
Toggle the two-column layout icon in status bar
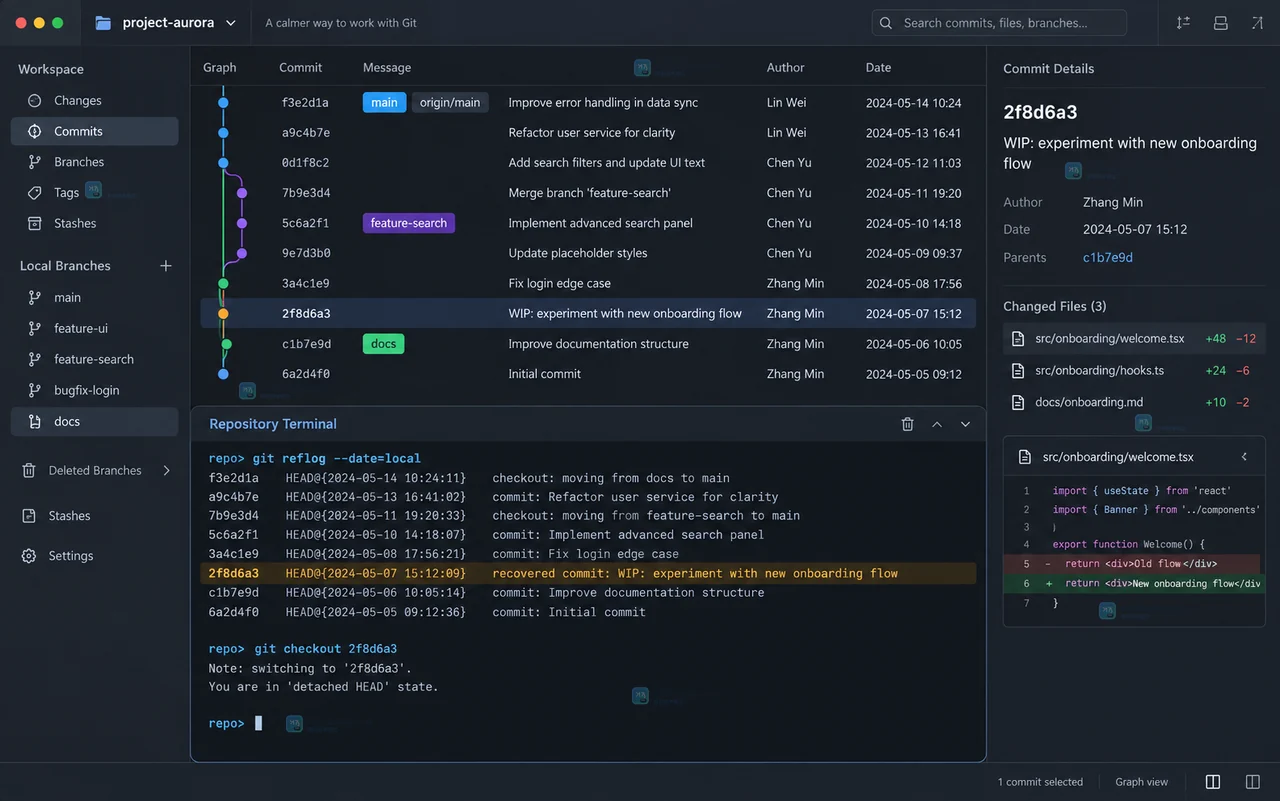pos(1213,782)
